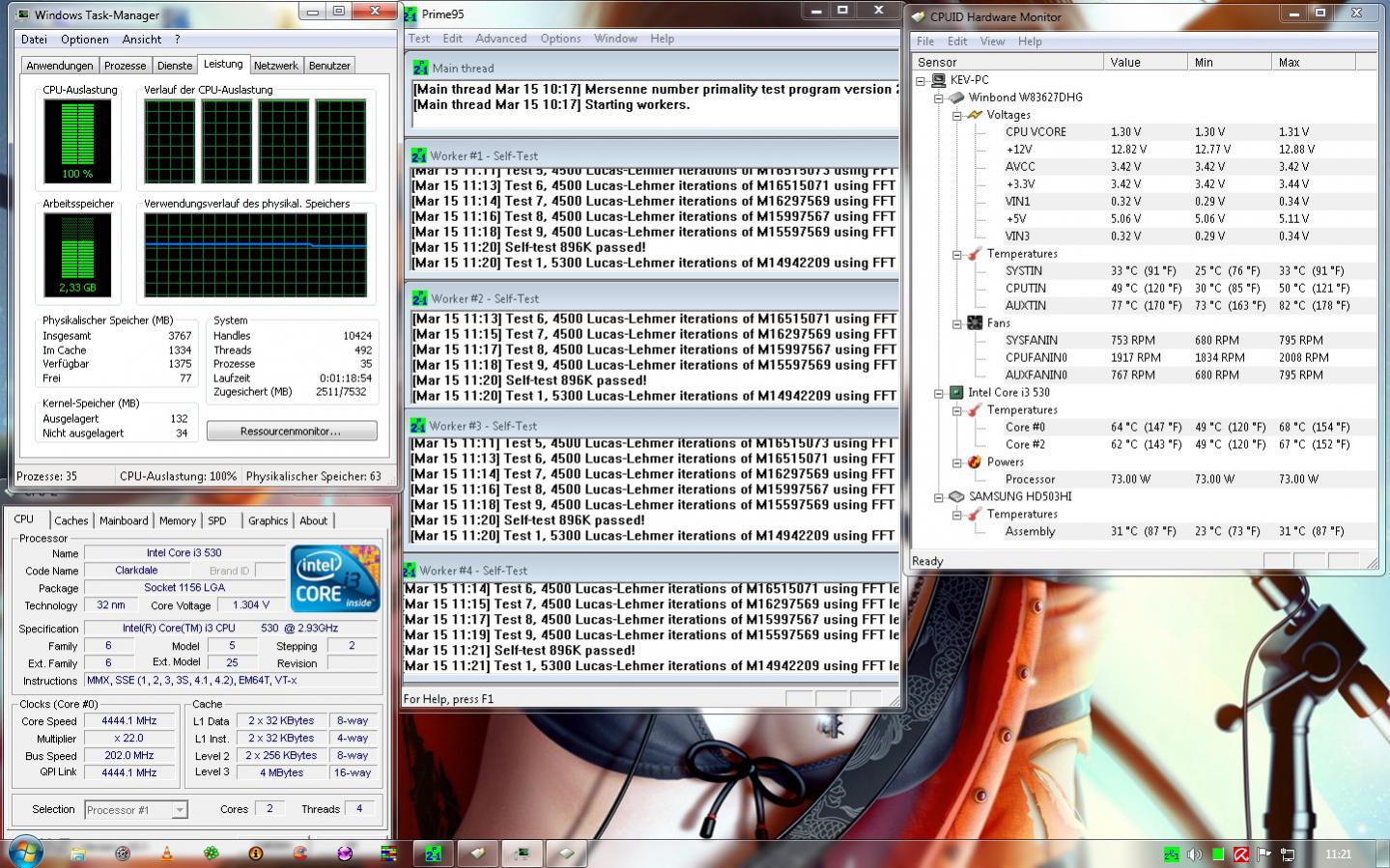1390x868 pixels.
Task: Click the Sensor column header
Action: click(1007, 62)
